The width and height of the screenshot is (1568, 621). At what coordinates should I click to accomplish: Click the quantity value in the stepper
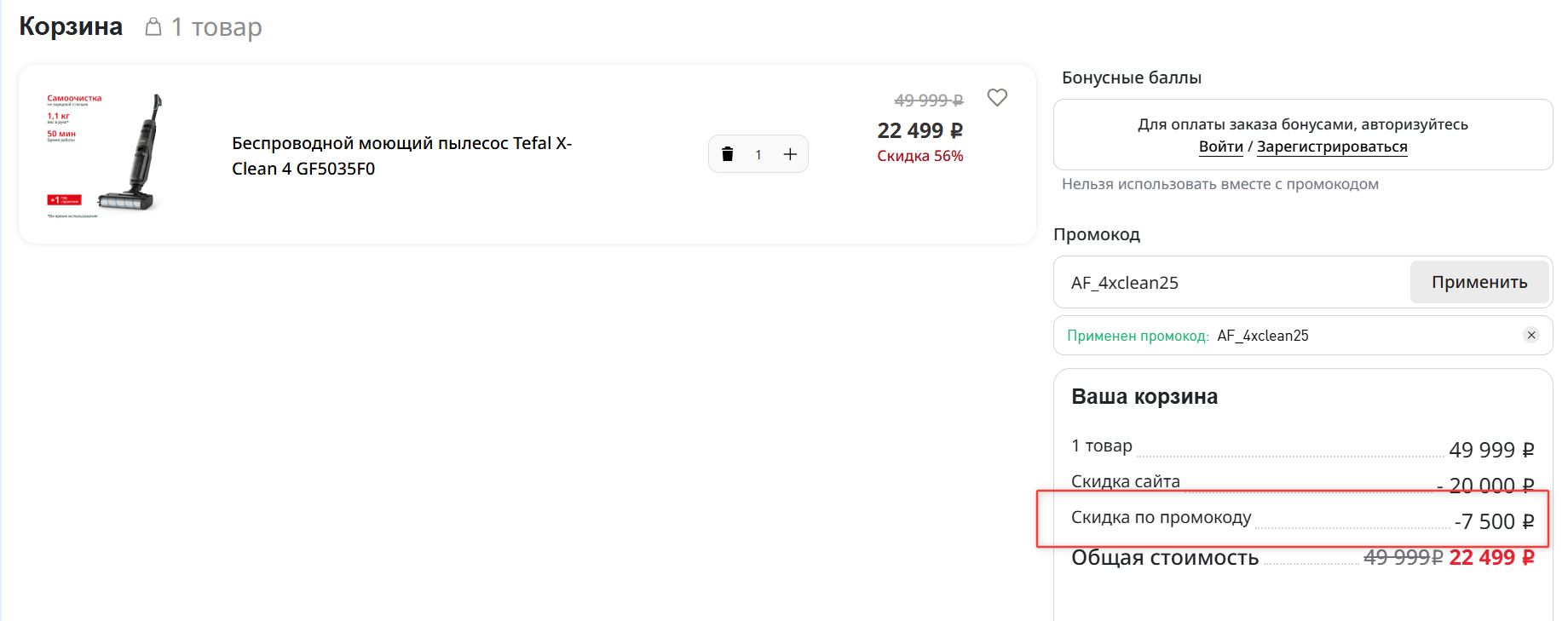(x=758, y=155)
